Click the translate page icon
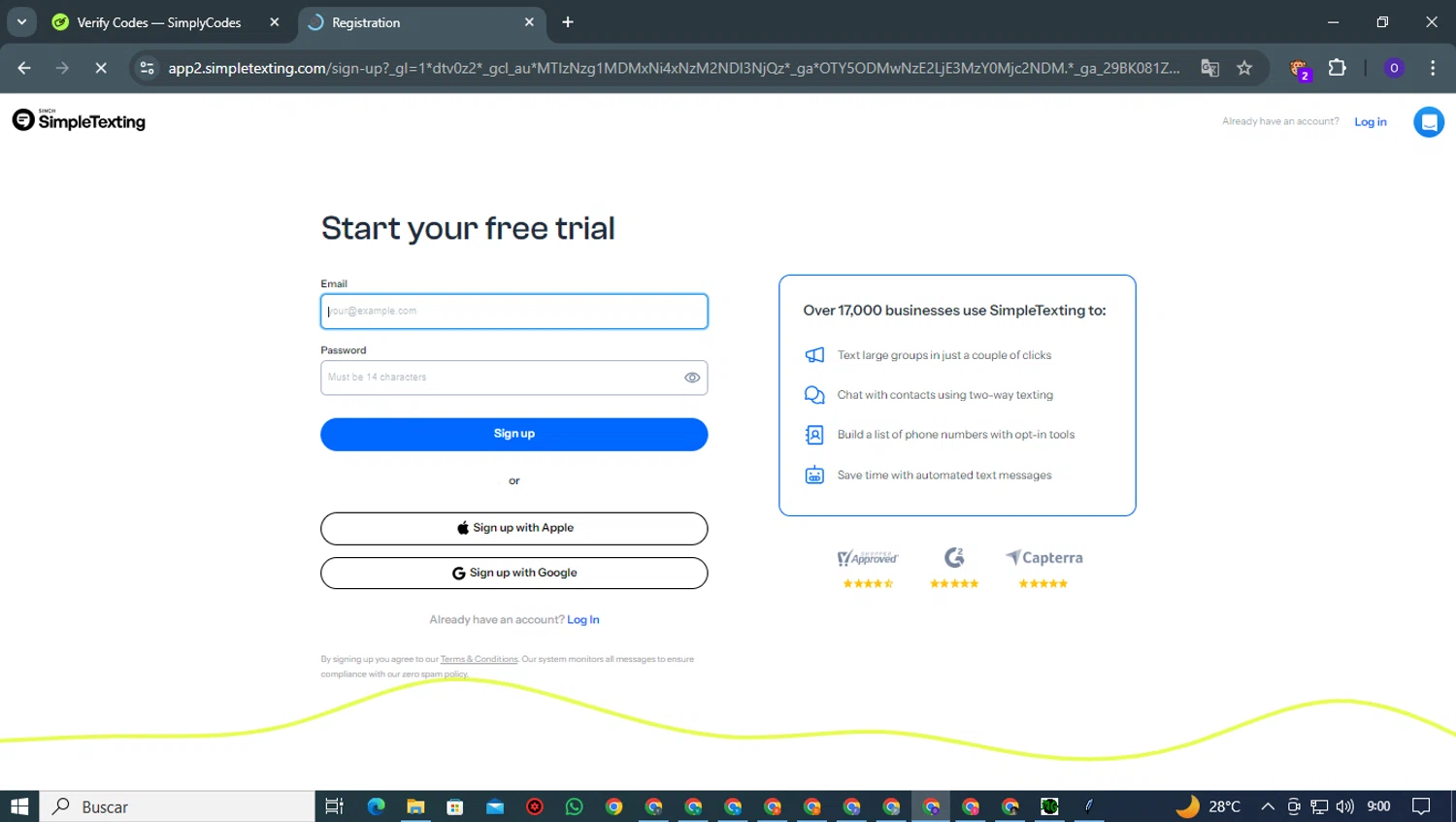 [1209, 68]
